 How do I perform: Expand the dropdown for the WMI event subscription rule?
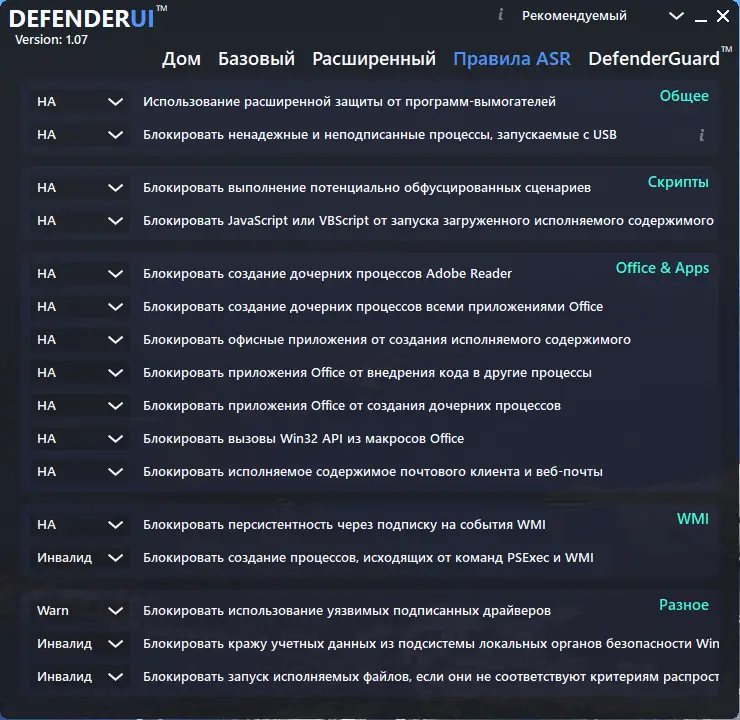[x=80, y=525]
